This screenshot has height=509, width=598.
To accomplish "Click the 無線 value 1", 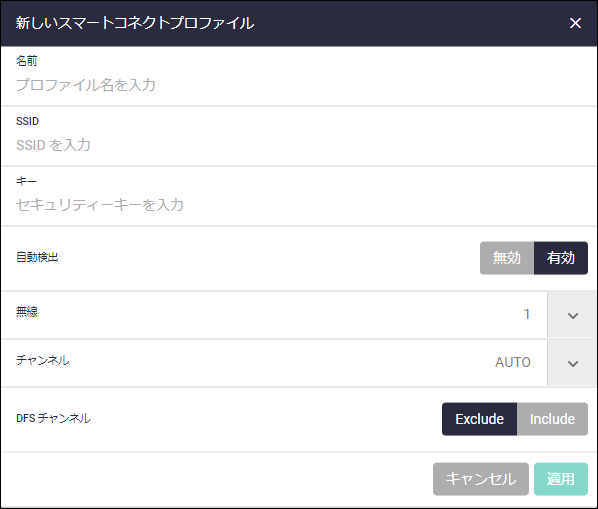I will pyautogui.click(x=527, y=314).
